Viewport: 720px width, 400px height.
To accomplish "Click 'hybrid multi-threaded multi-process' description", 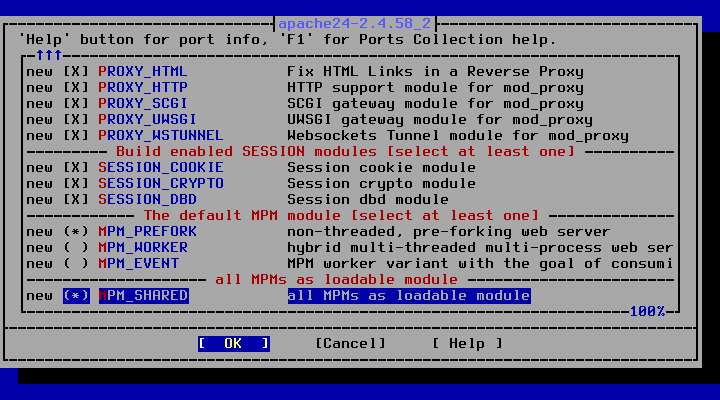I will pyautogui.click(x=480, y=248).
